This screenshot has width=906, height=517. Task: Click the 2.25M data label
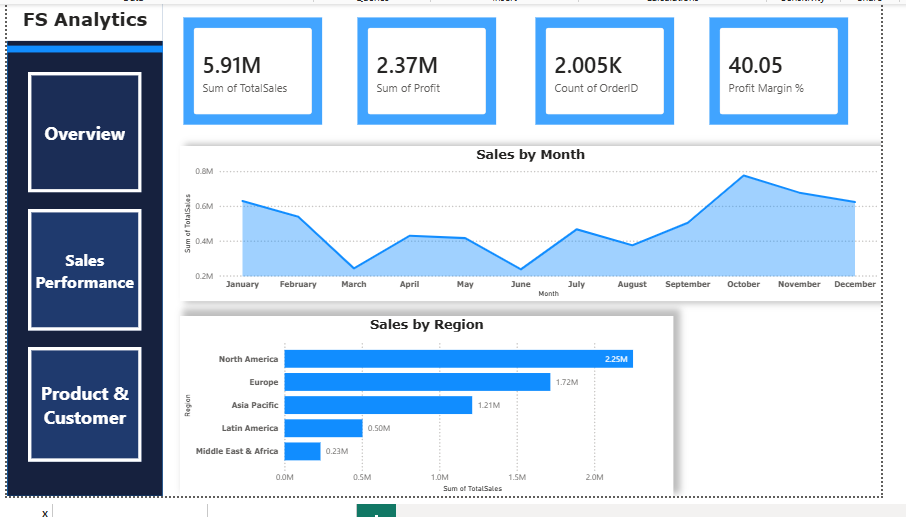point(616,359)
